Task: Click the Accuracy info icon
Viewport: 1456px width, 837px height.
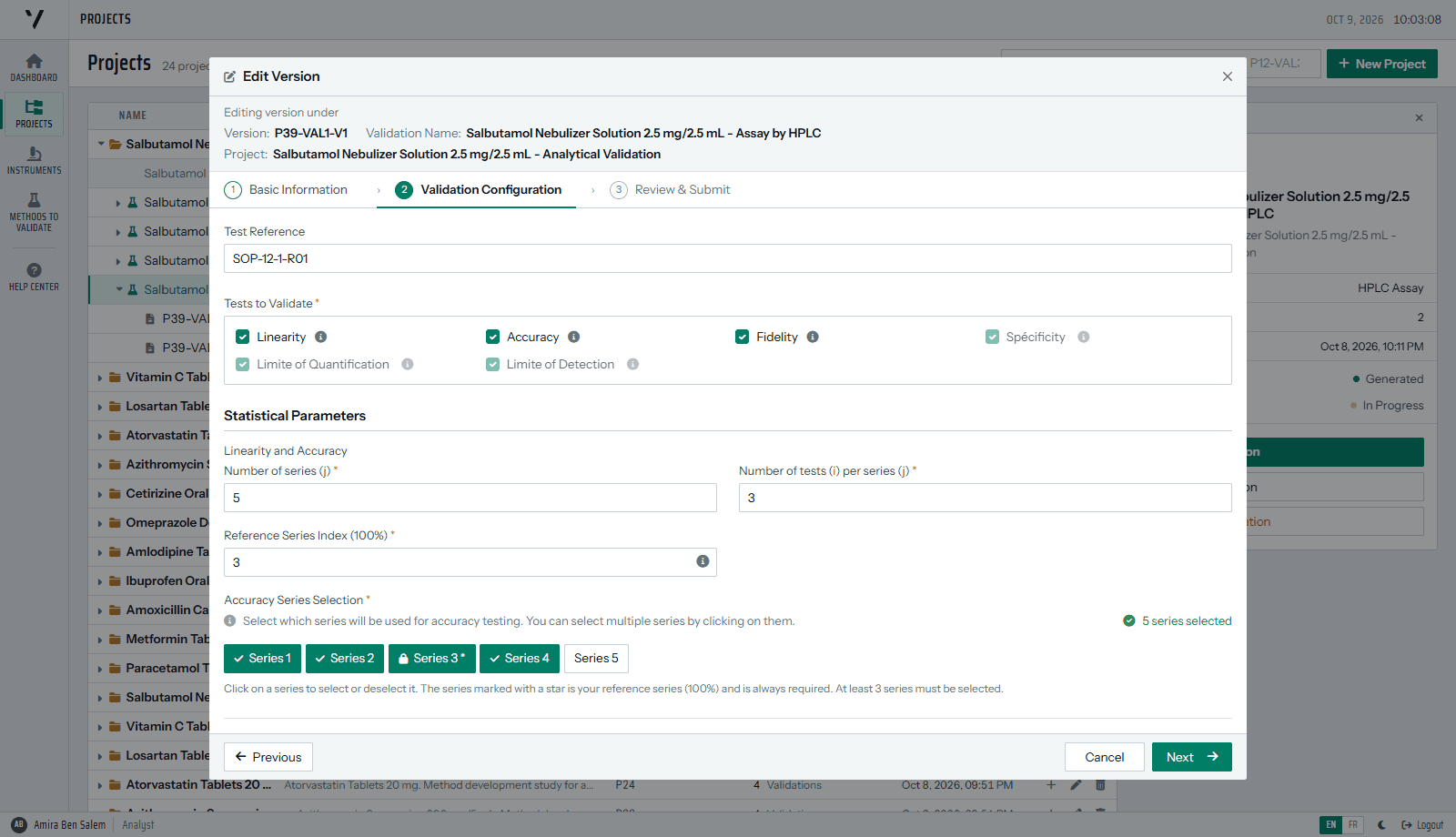Action: click(x=574, y=337)
